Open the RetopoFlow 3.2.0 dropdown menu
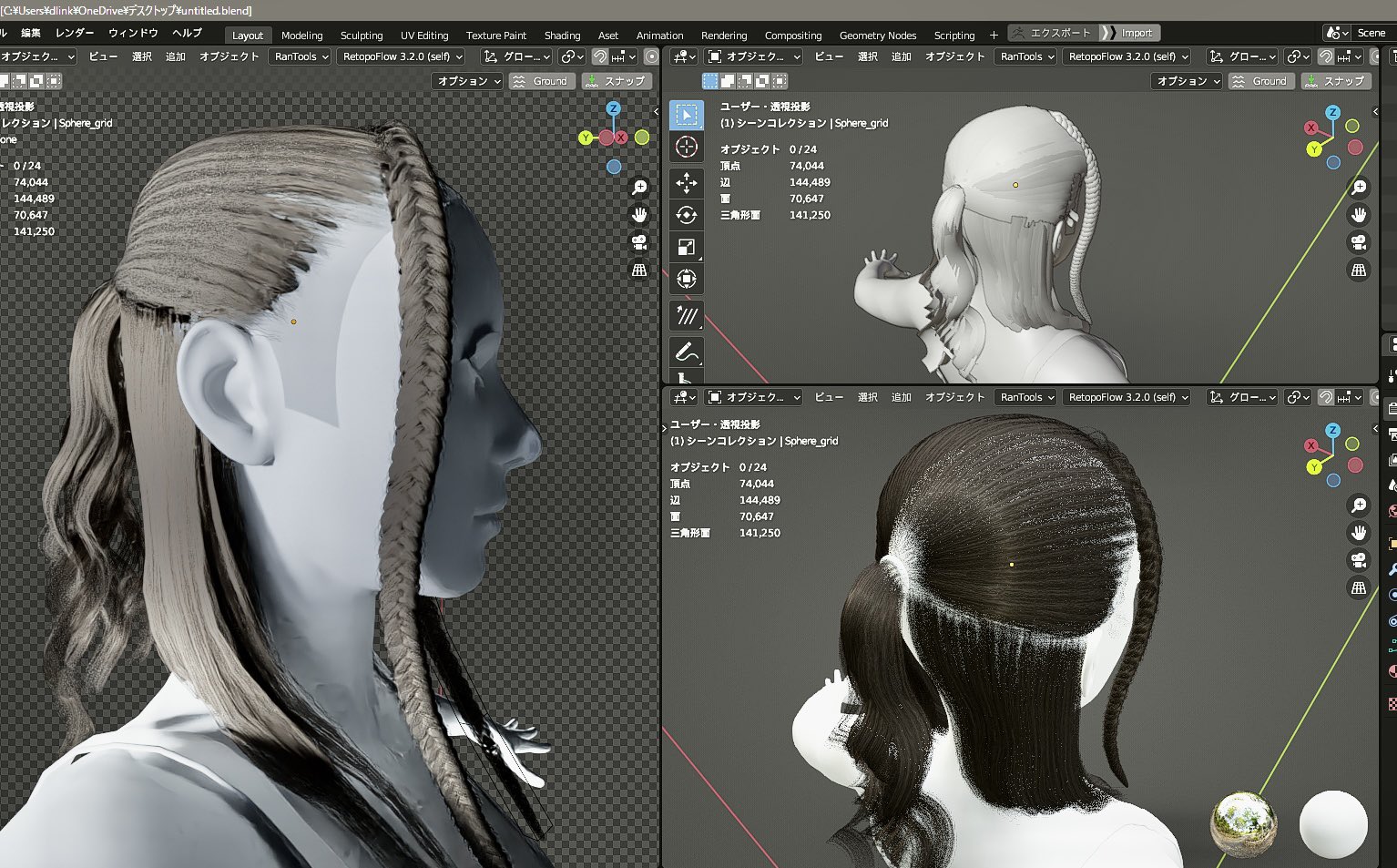This screenshot has height=868, width=1397. coord(400,56)
